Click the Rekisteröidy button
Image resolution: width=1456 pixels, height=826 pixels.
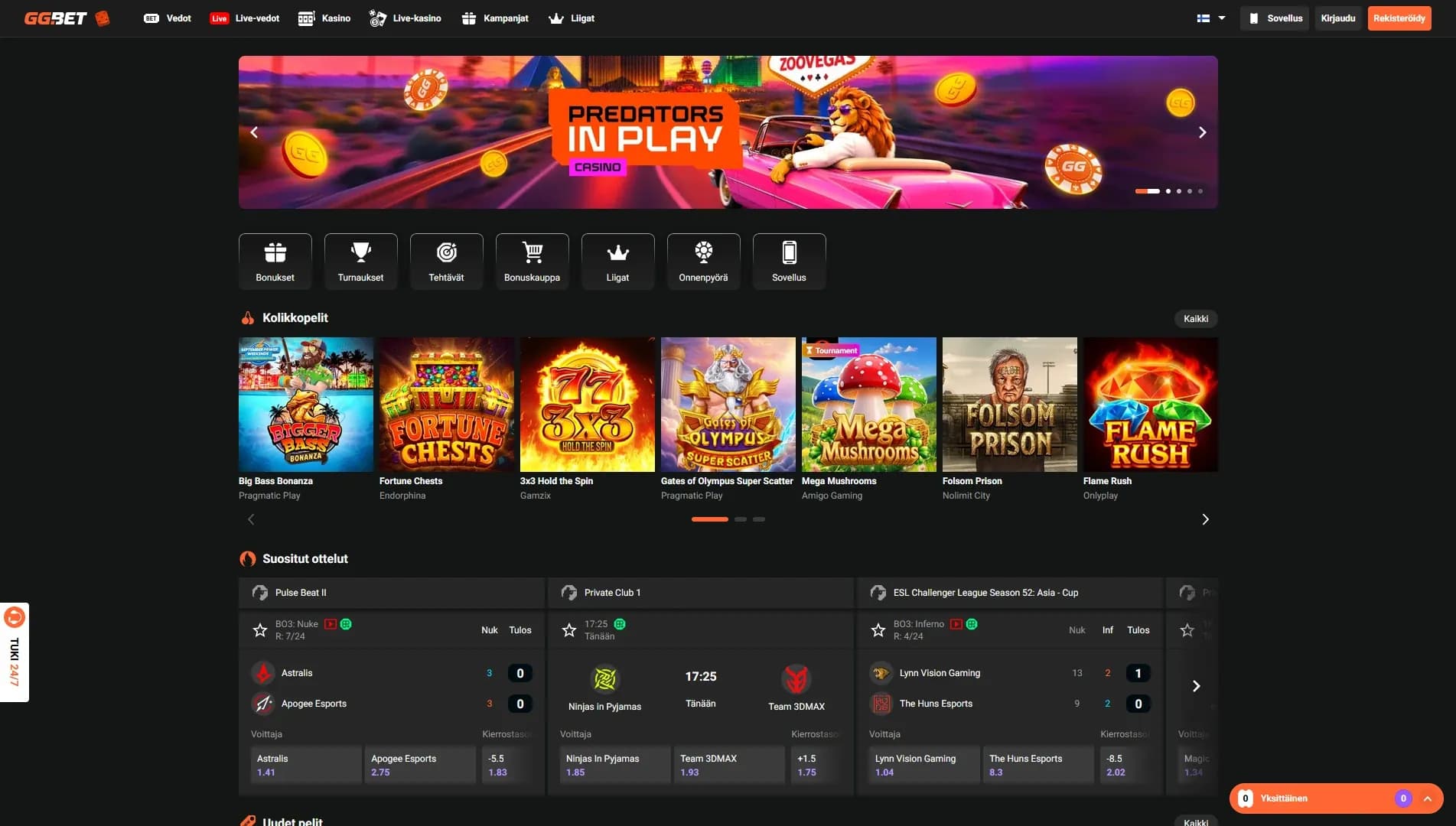1399,18
